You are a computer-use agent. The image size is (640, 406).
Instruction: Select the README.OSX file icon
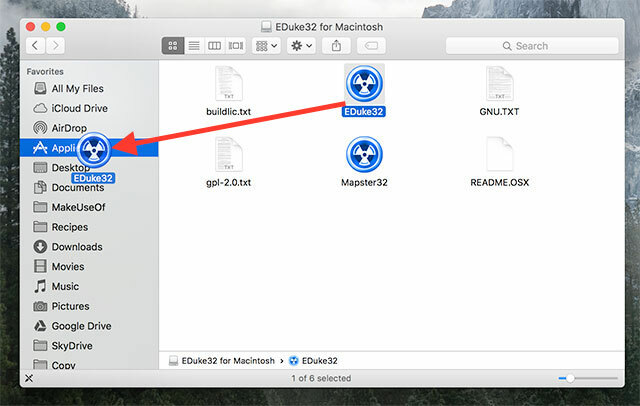pos(500,154)
